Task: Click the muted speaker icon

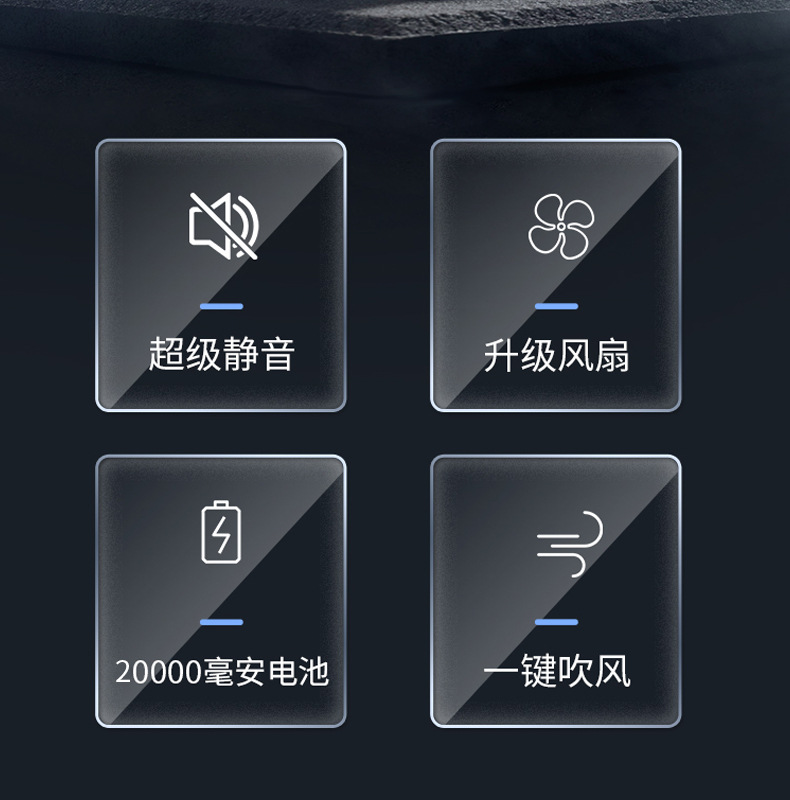Action: (224, 226)
